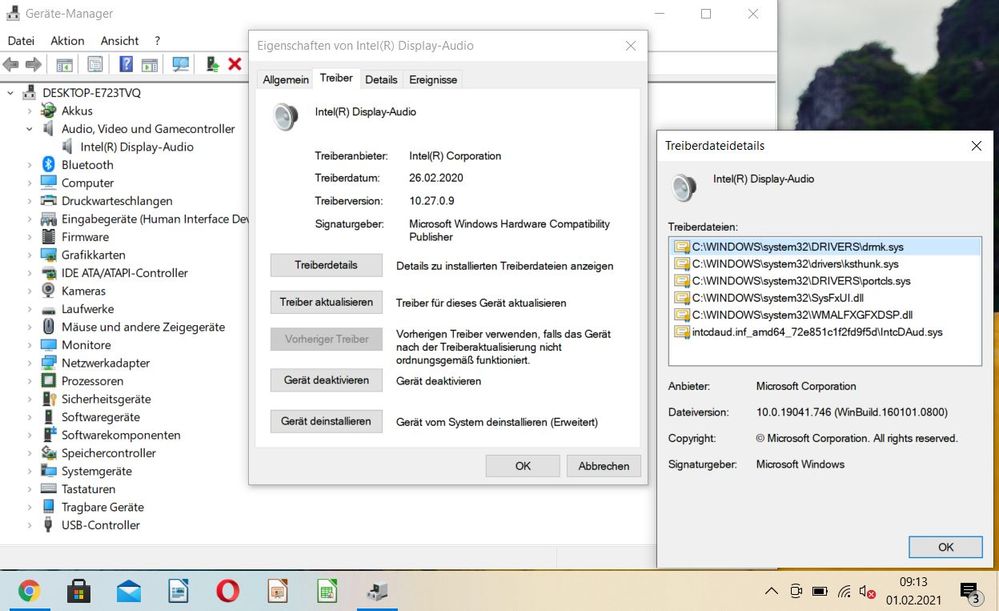Open the Mail app in taskbar

128,591
